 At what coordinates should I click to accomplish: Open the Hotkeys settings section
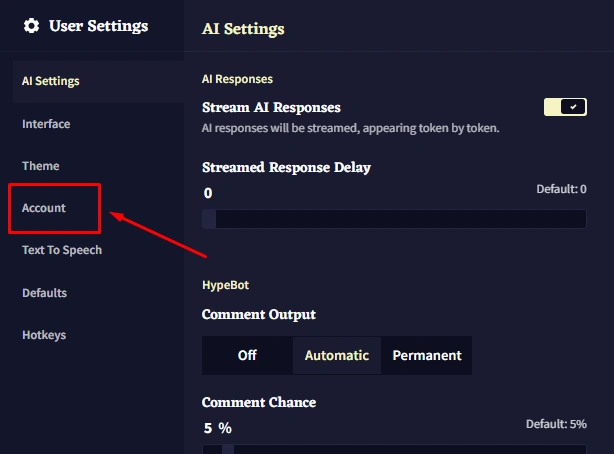pyautogui.click(x=44, y=335)
